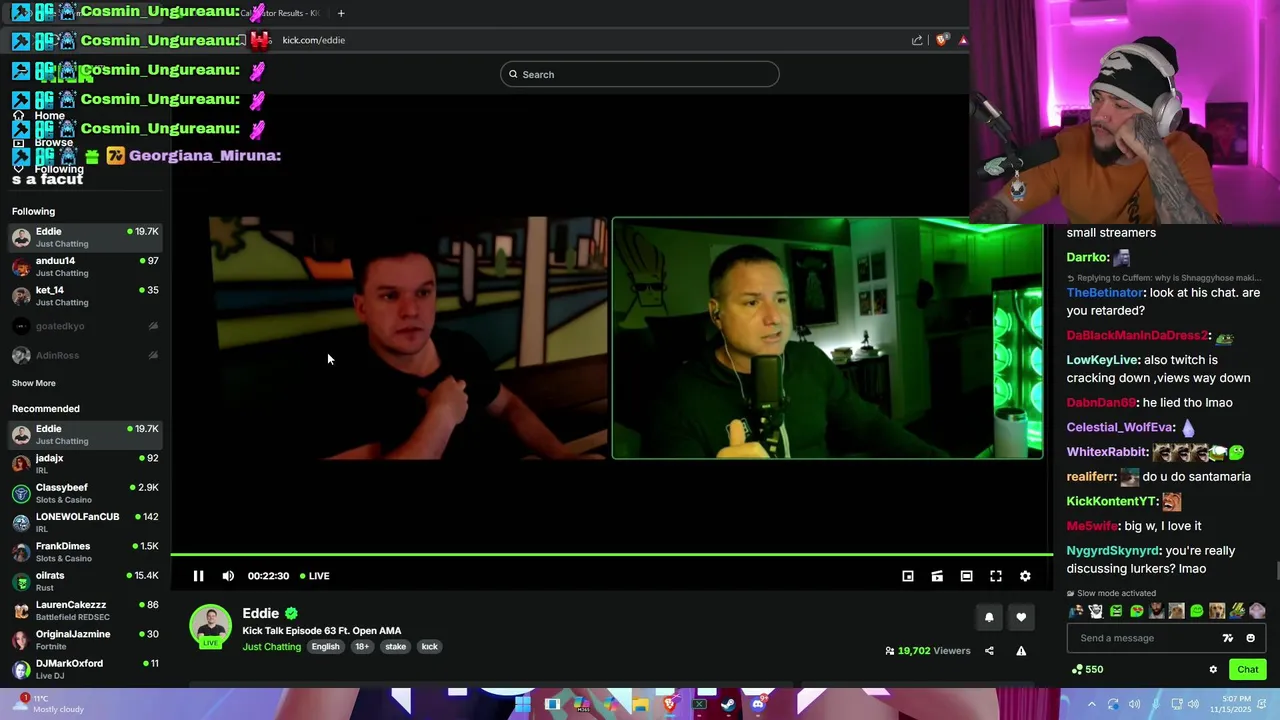Expand following list with Show More
1280x720 pixels.
pos(34,383)
